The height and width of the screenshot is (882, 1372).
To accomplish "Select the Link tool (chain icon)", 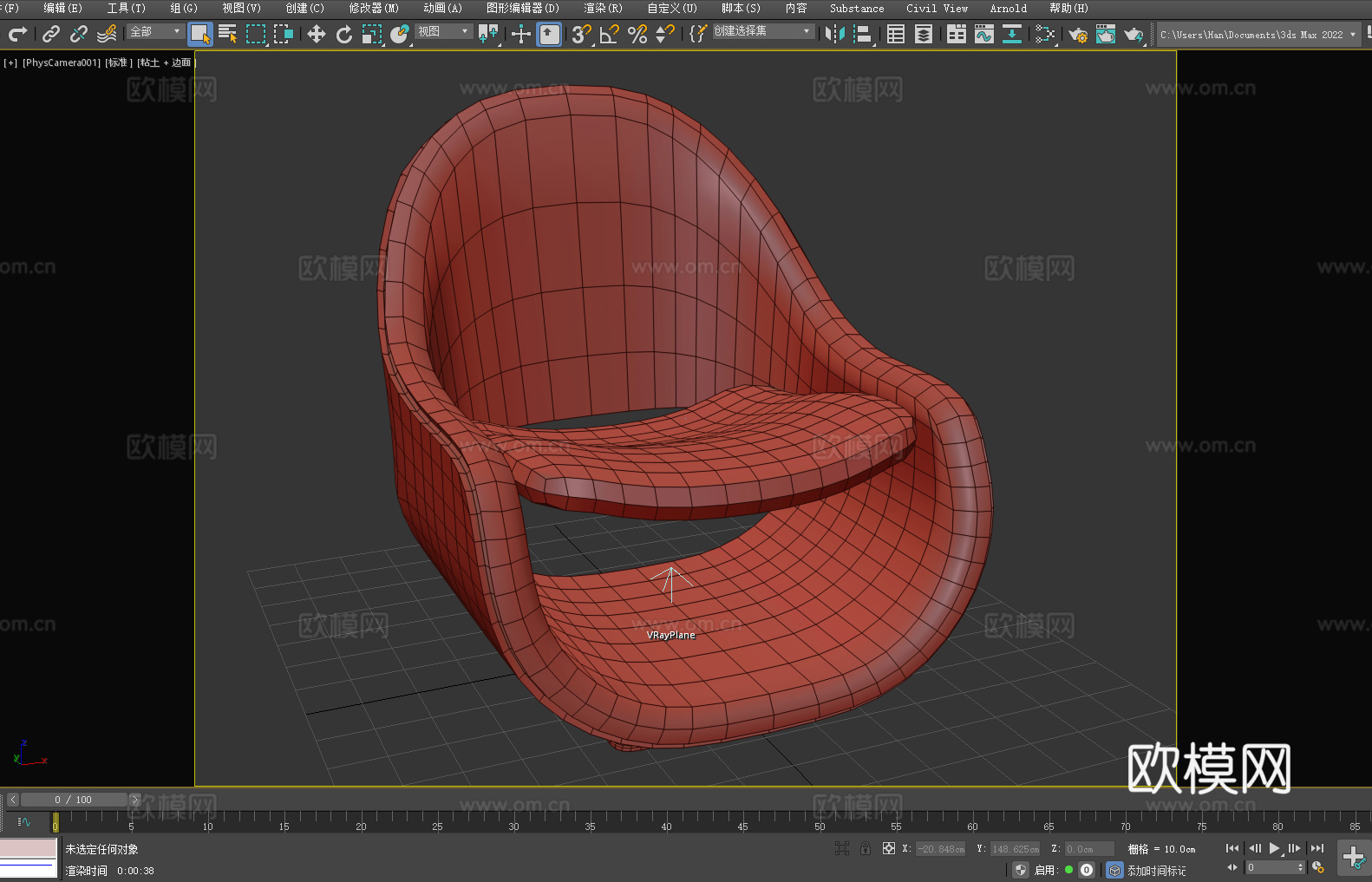I will click(x=50, y=34).
